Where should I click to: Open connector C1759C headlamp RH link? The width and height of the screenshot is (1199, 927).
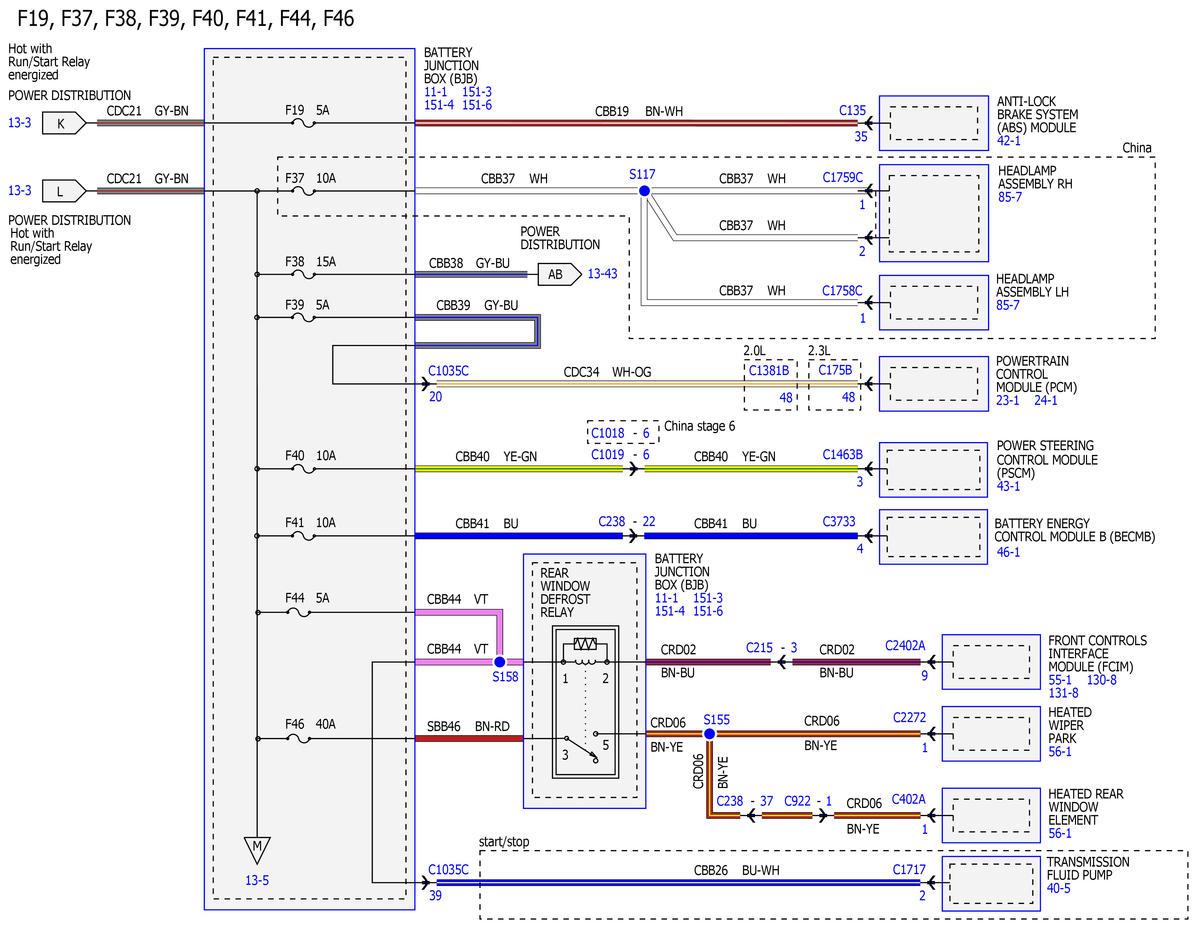[x=842, y=177]
